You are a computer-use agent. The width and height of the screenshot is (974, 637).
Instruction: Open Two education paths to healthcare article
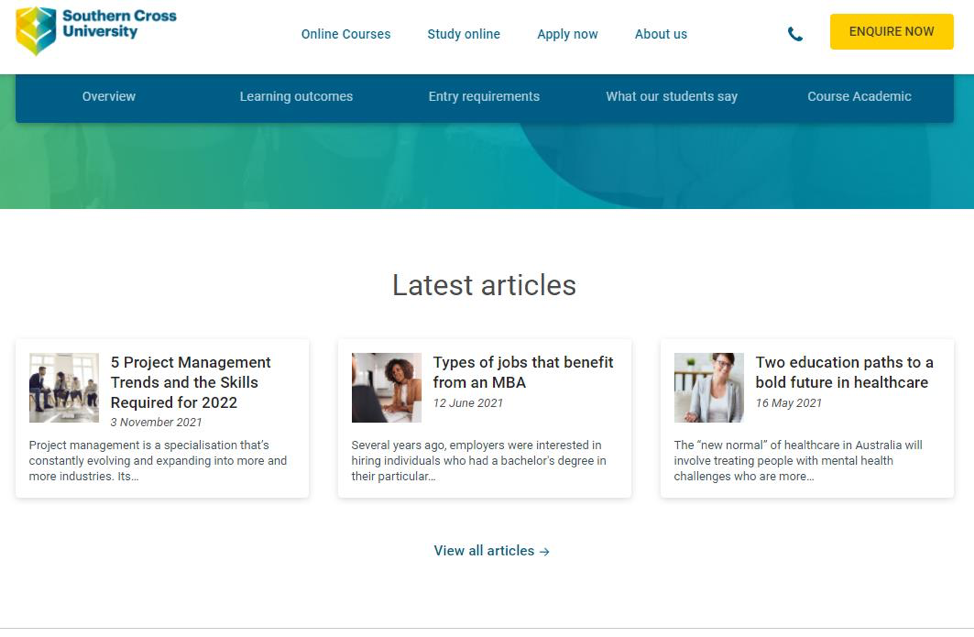coord(844,372)
